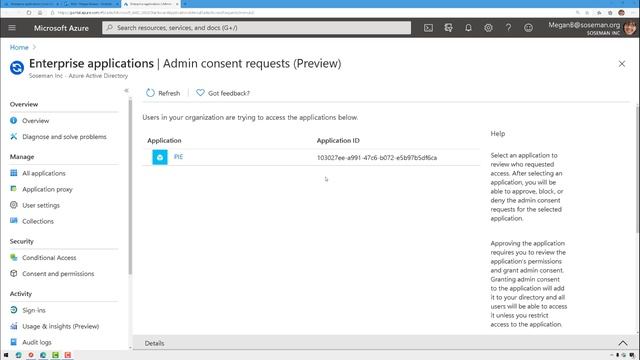
Task: Open Usage & insights (Preview)
Action: (60, 326)
